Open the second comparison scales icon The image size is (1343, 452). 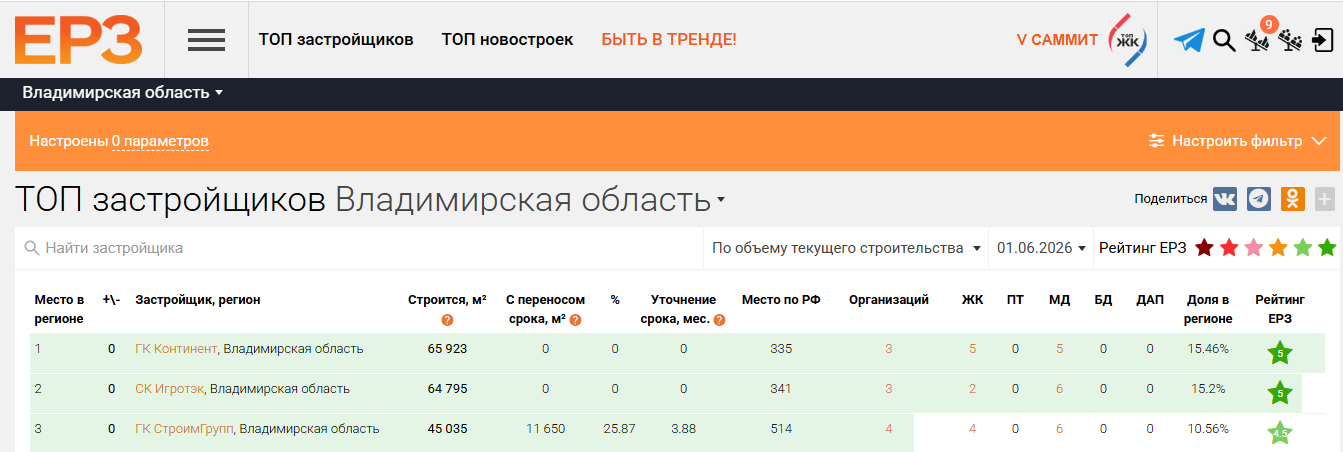click(x=1290, y=41)
